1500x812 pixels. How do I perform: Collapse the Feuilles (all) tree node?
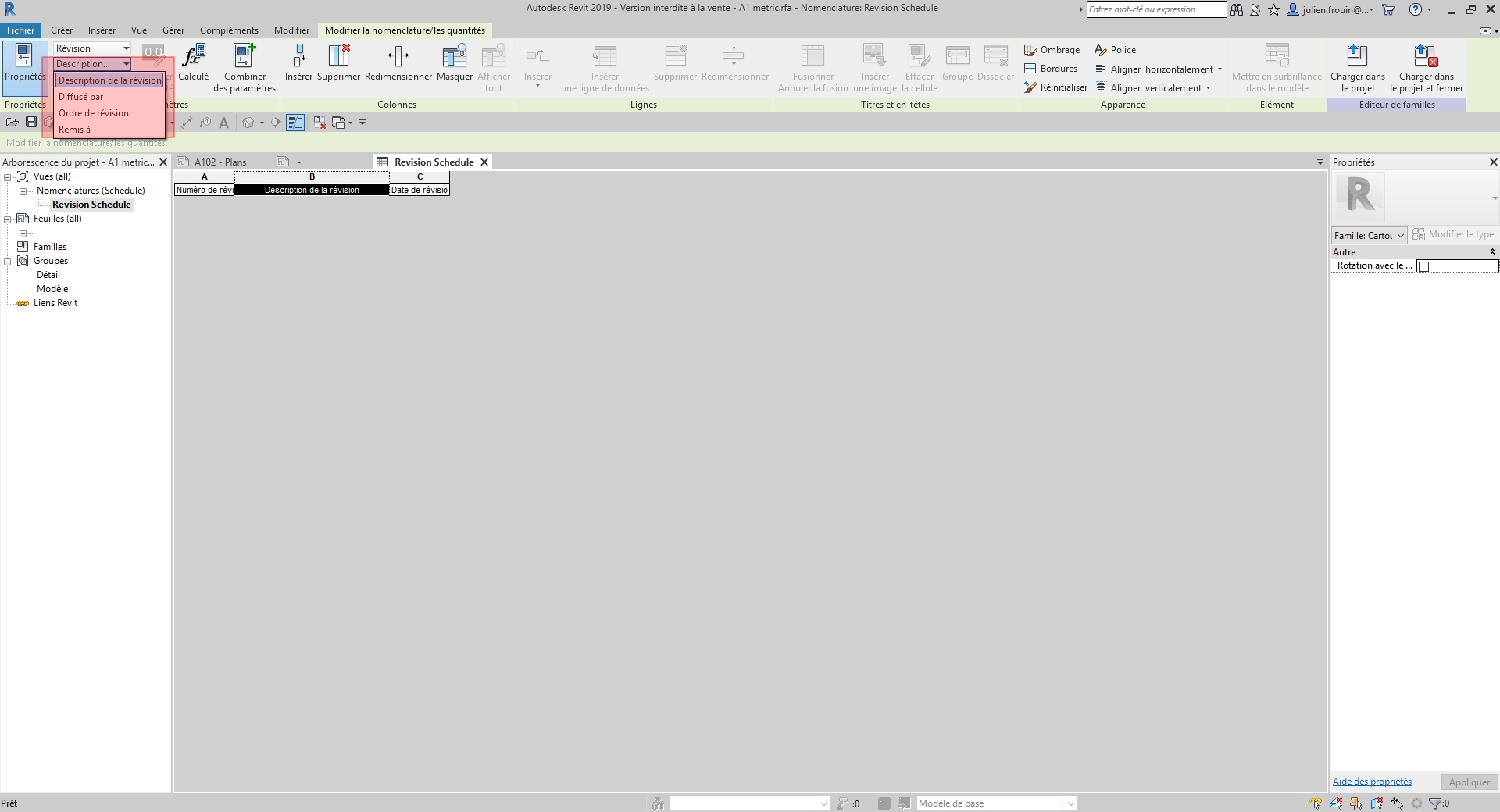click(x=8, y=219)
